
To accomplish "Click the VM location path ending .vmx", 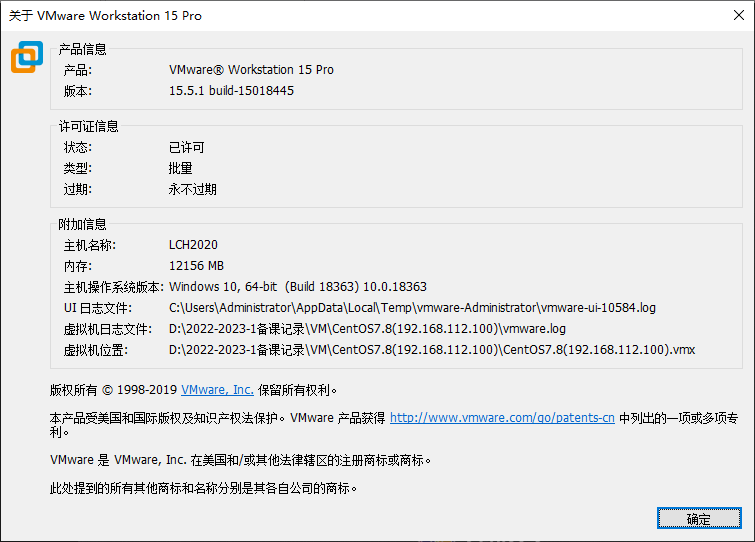I will (x=432, y=350).
